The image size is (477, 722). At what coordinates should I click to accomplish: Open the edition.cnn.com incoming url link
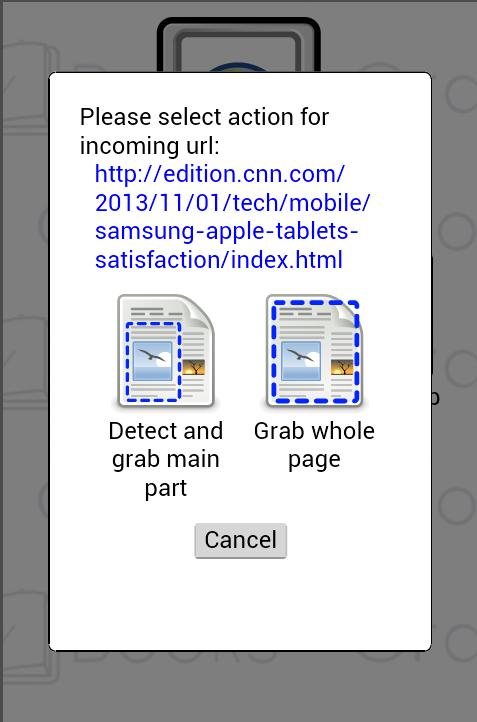pyautogui.click(x=232, y=216)
